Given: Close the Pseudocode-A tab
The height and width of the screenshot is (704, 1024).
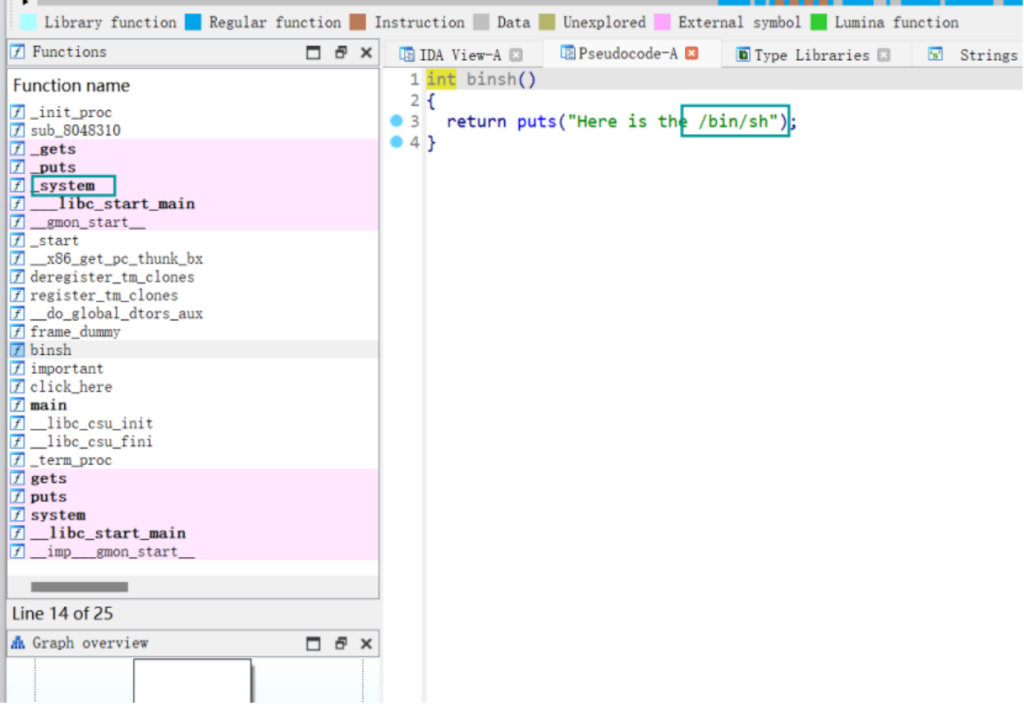Looking at the screenshot, I should (692, 54).
